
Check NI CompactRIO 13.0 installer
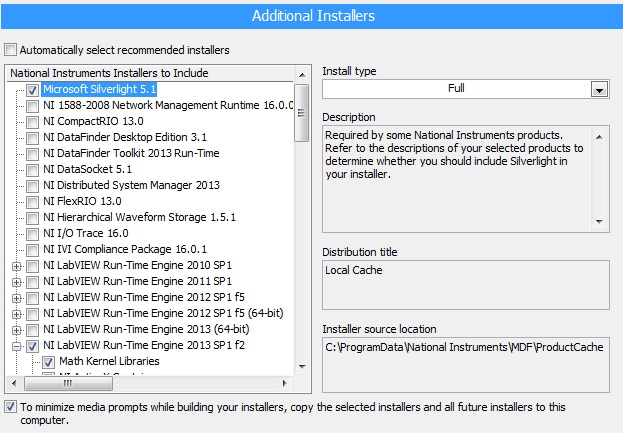pos(33,121)
